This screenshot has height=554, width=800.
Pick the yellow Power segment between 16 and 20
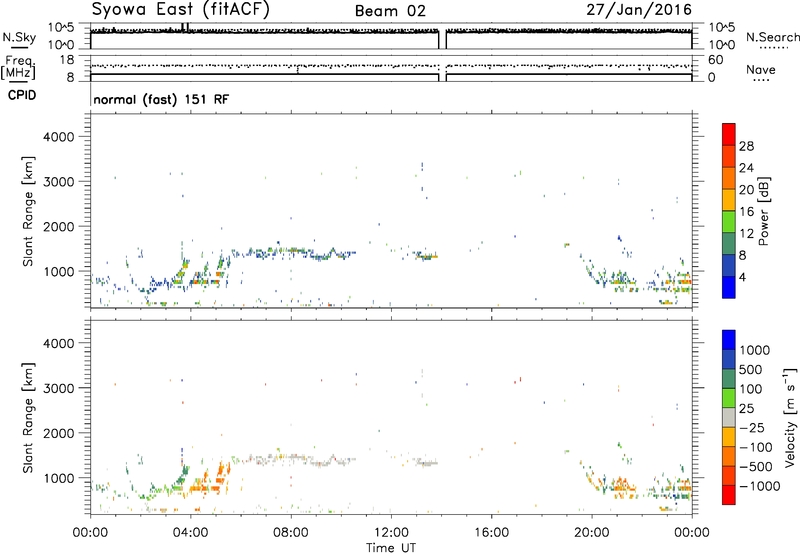click(729, 200)
